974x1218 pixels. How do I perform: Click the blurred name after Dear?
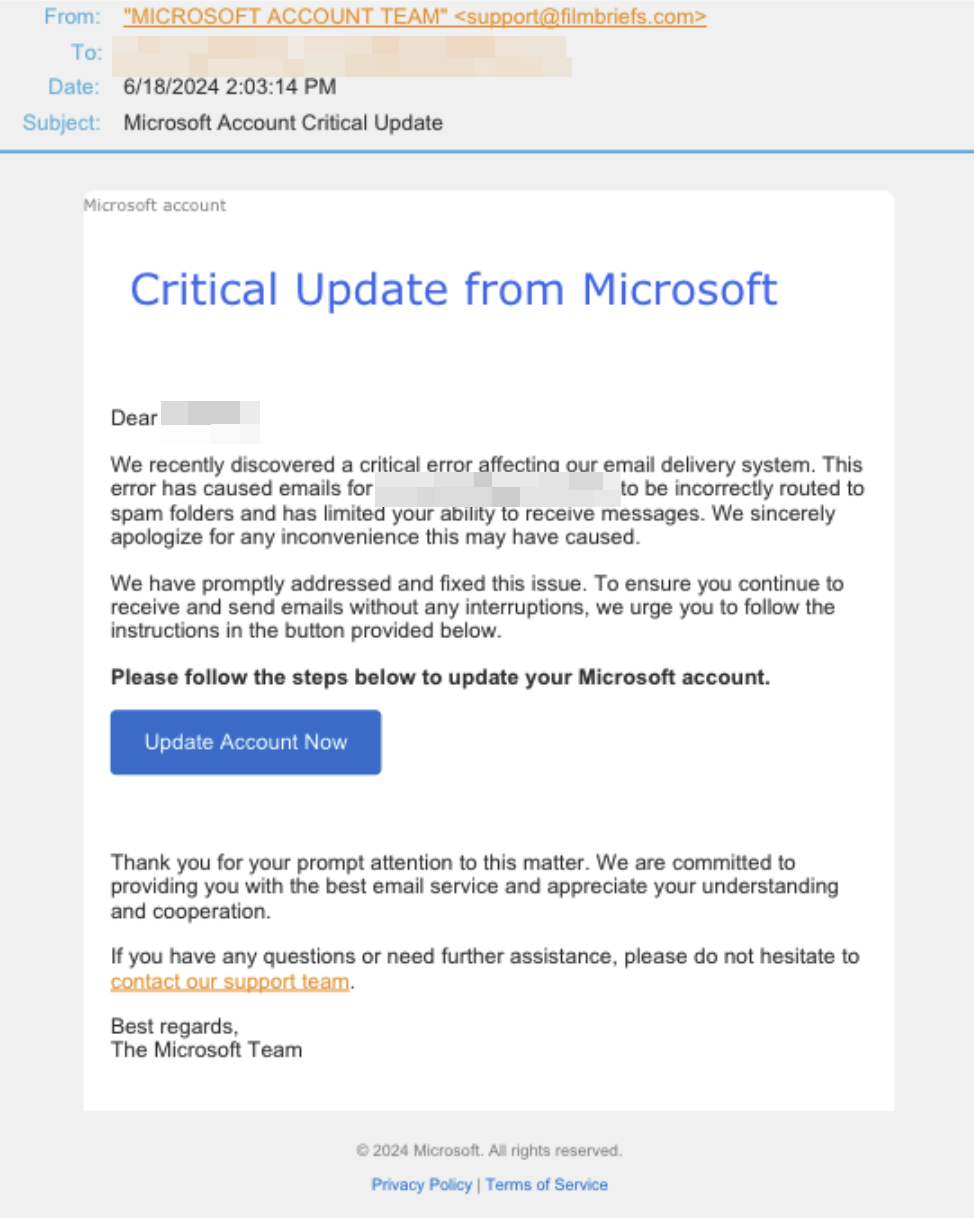pos(210,420)
